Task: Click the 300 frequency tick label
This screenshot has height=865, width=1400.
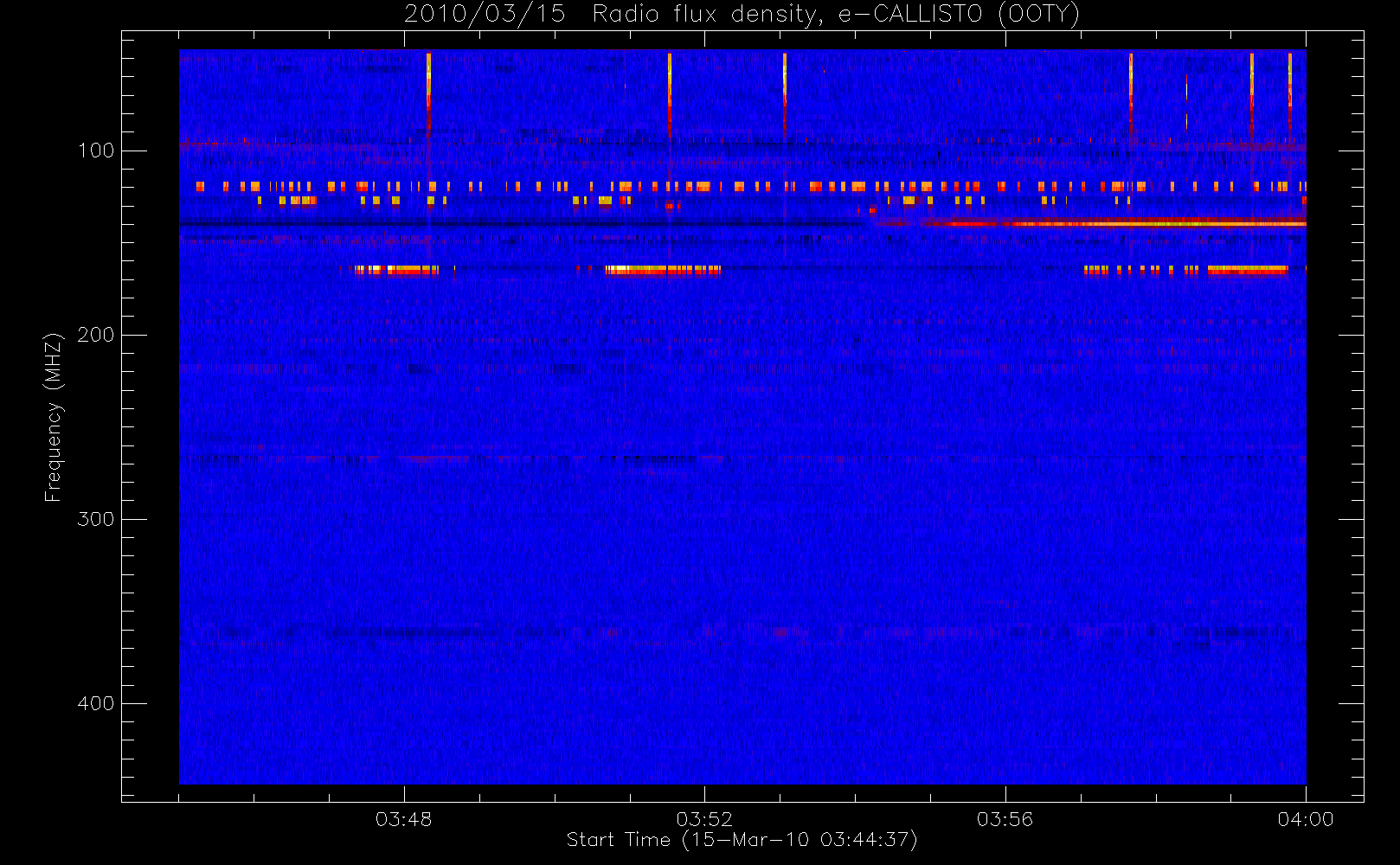Action: pyautogui.click(x=96, y=519)
